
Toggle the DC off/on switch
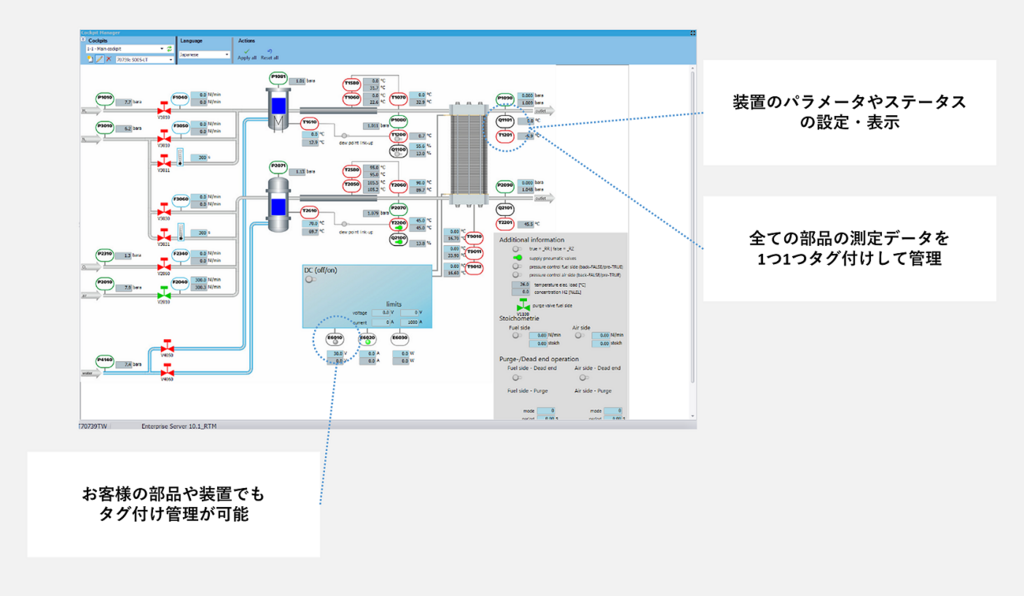coord(310,279)
